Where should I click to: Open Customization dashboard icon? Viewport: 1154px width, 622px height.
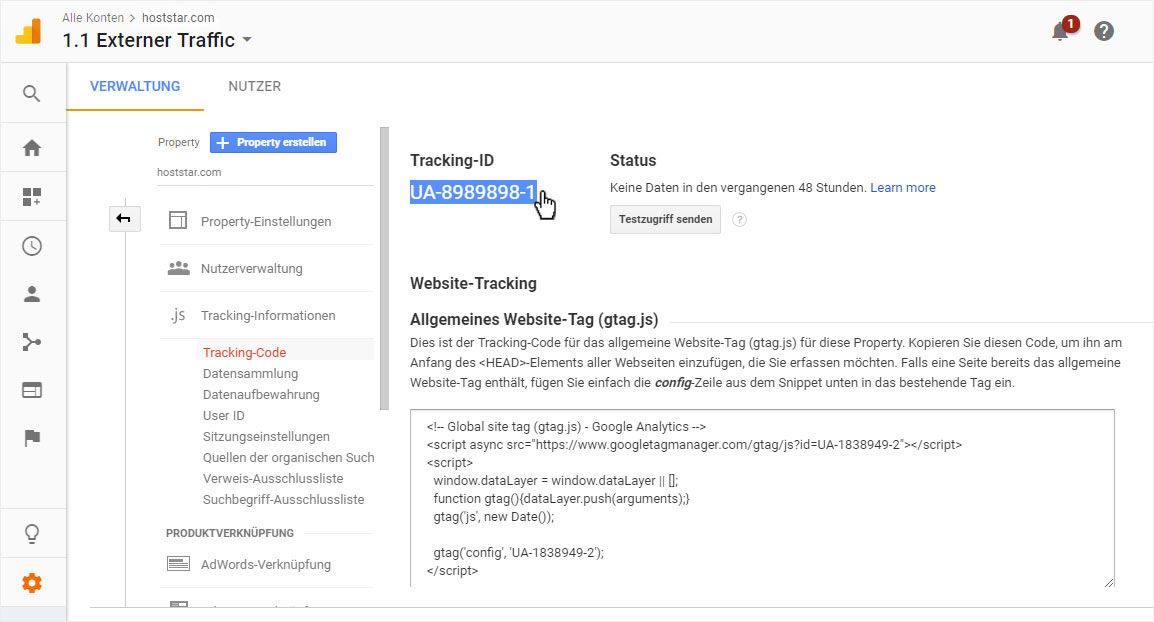[x=32, y=197]
